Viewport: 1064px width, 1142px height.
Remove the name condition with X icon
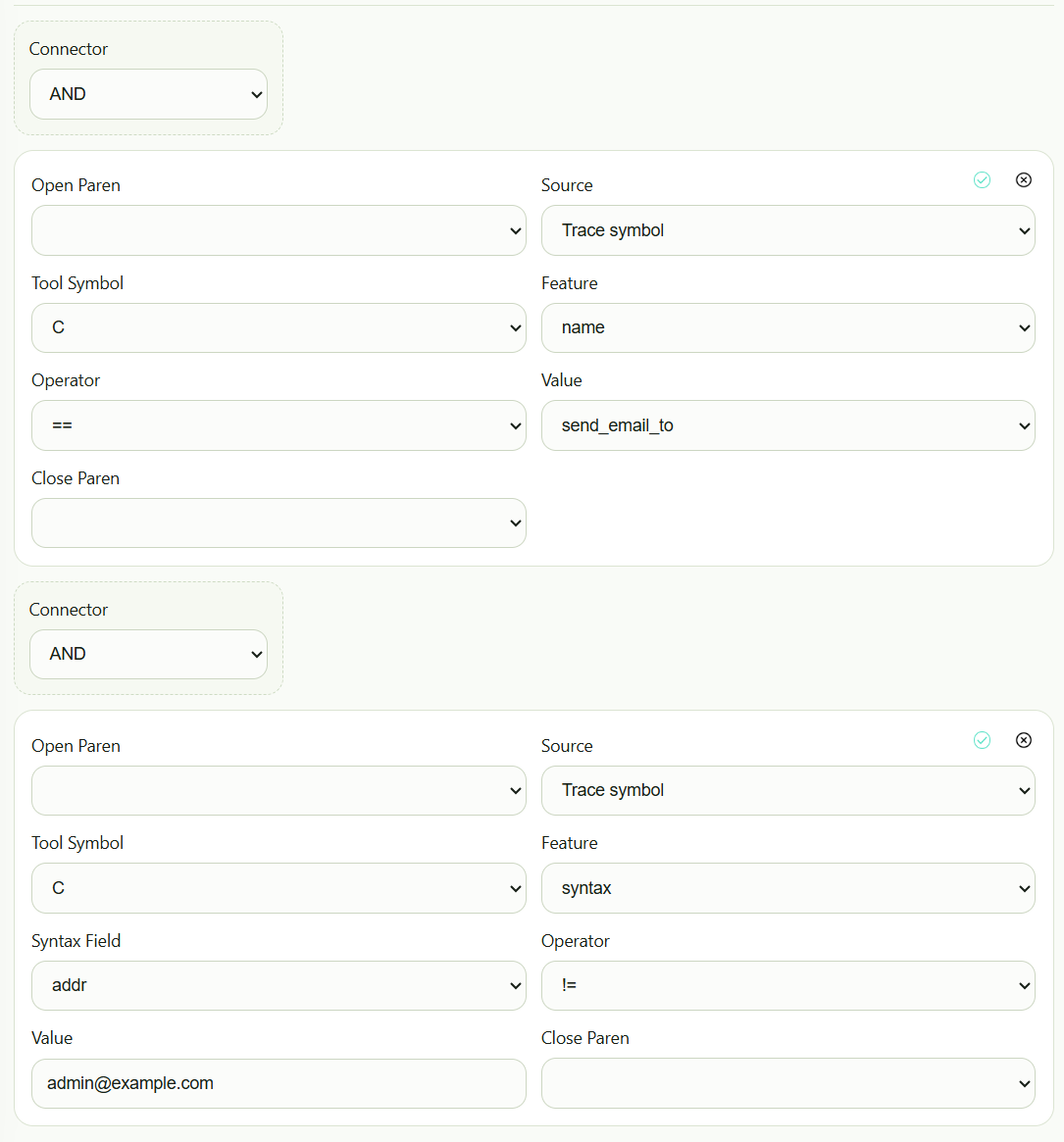click(x=1023, y=180)
